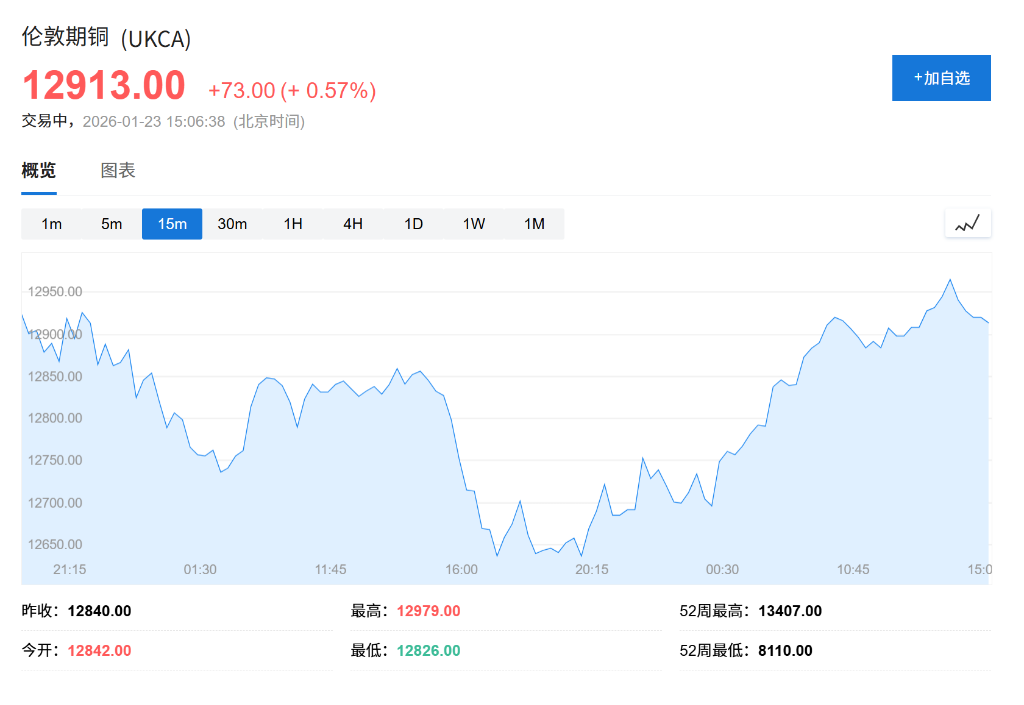Screen dimensions: 1024x705
Task: Switch the chart to 30m interval
Action: [x=232, y=223]
